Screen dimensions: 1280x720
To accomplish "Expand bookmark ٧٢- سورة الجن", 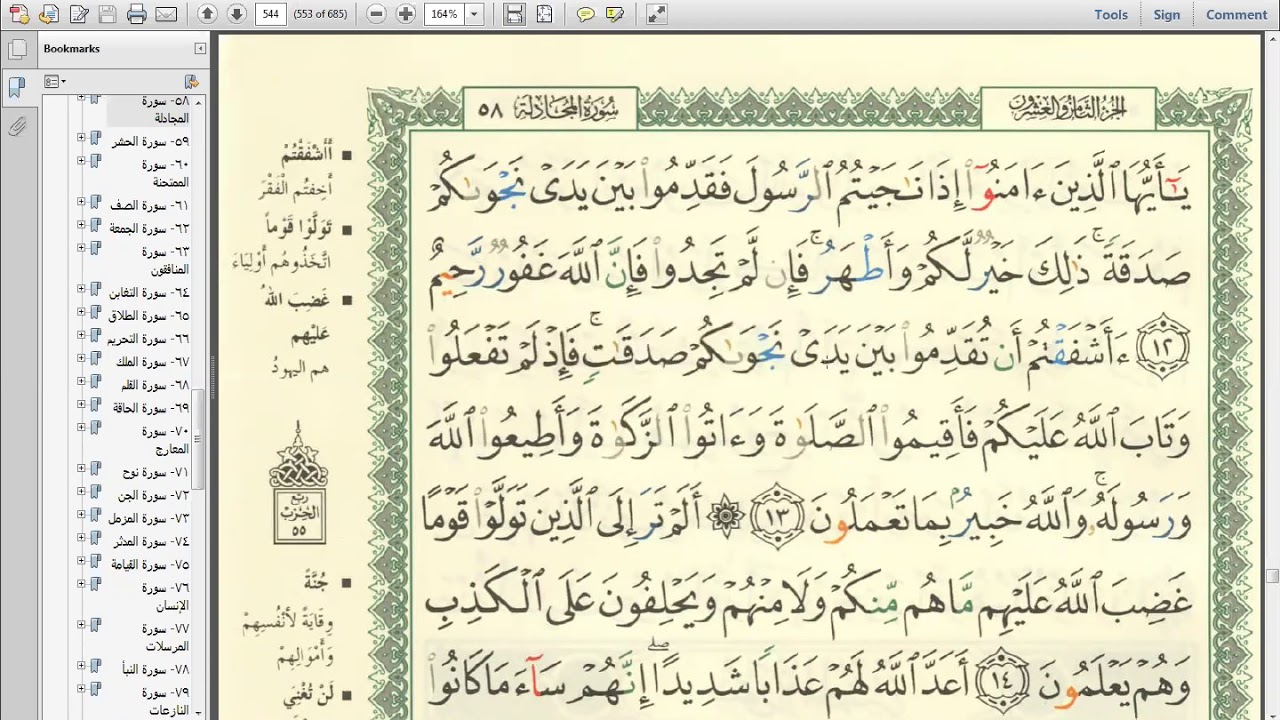I will [x=81, y=492].
